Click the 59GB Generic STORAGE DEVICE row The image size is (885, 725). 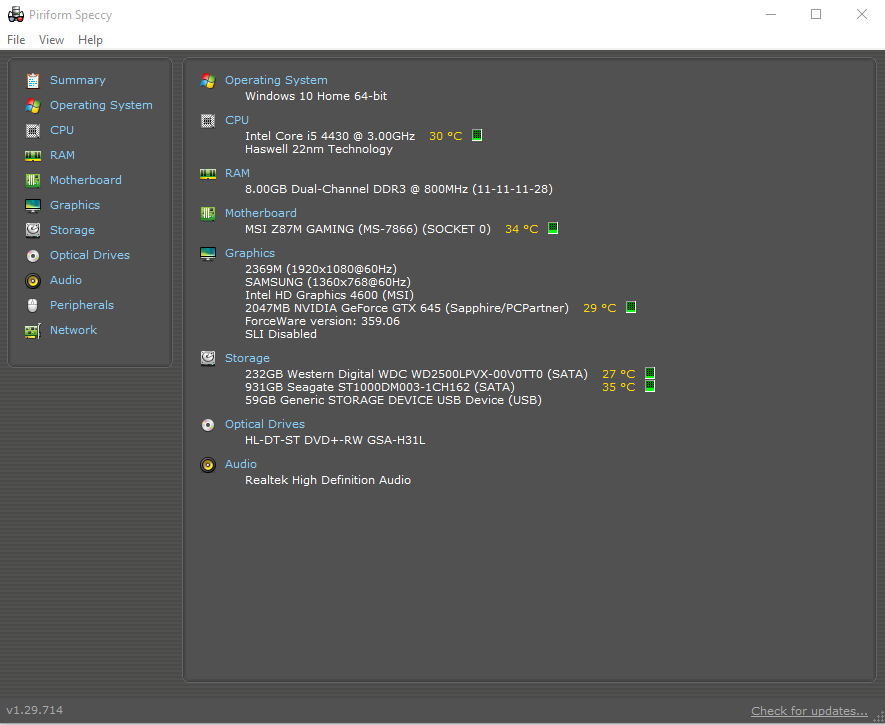click(393, 400)
